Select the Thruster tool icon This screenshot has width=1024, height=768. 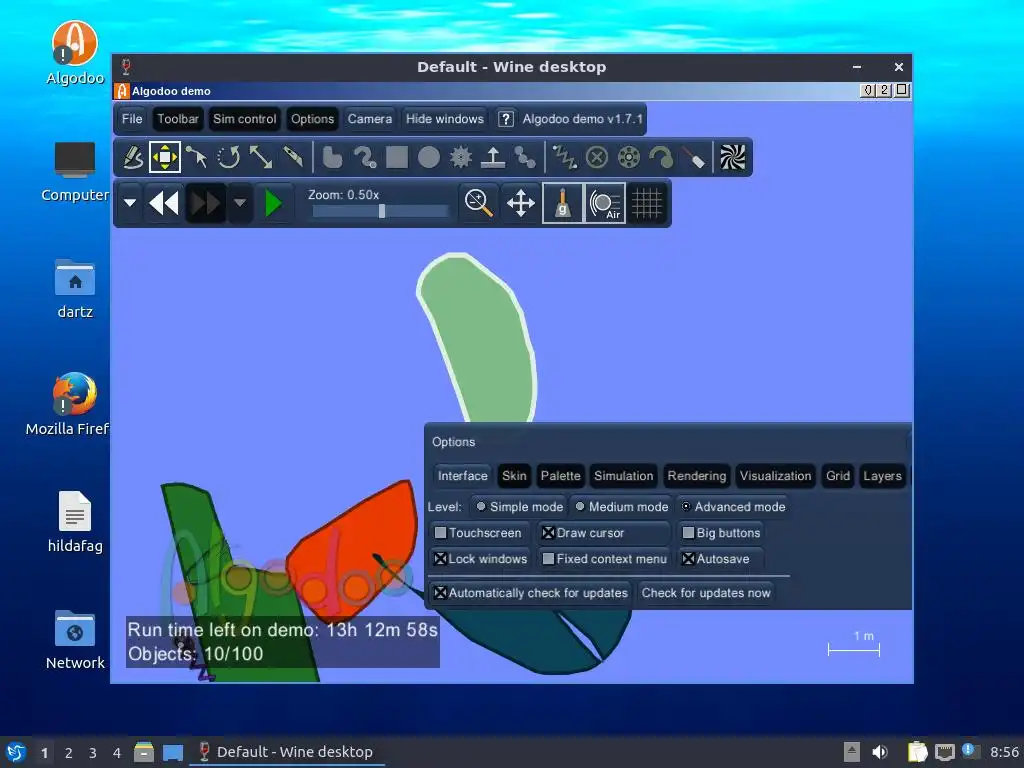click(660, 157)
